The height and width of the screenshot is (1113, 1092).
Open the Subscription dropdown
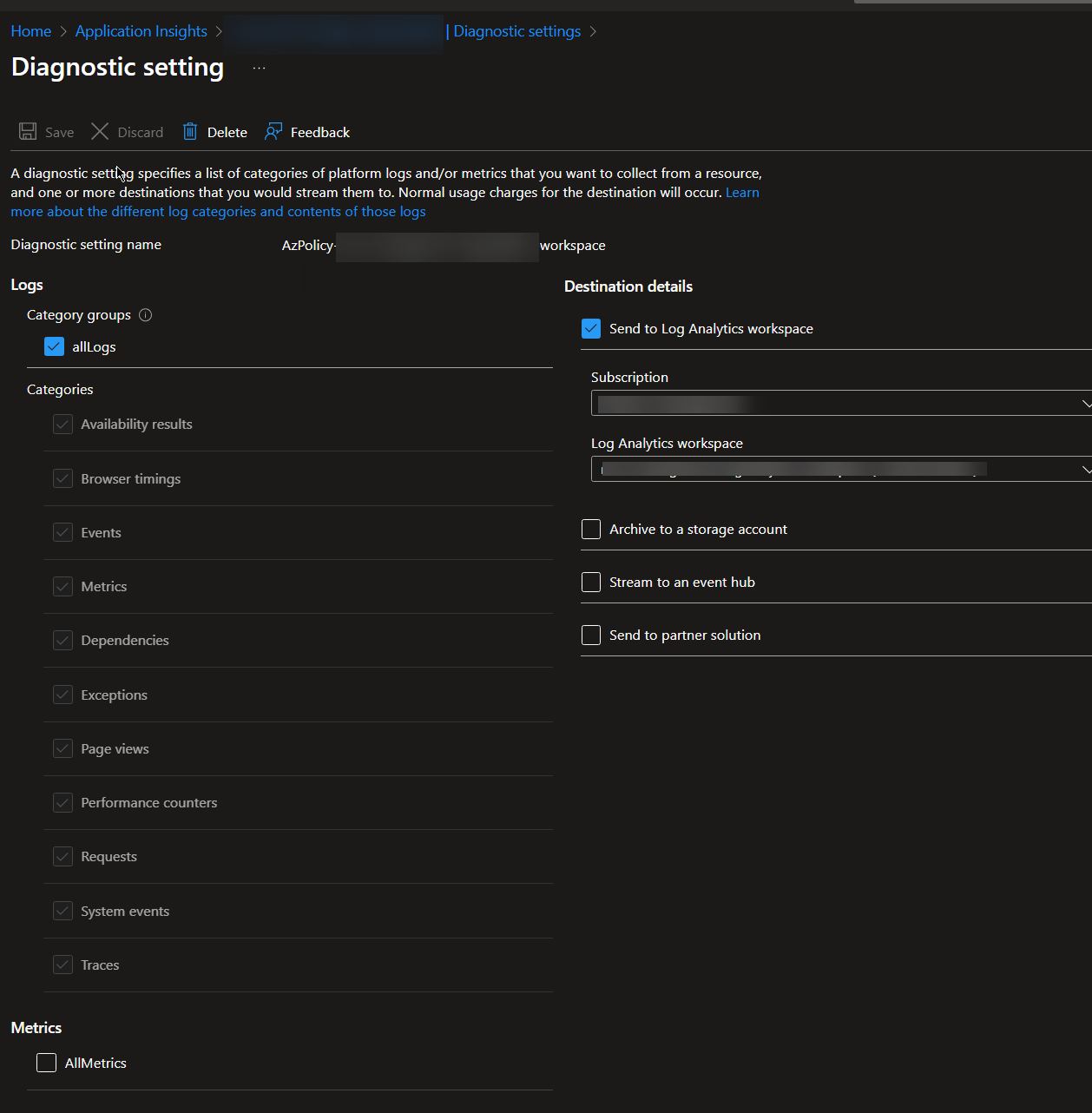point(841,404)
